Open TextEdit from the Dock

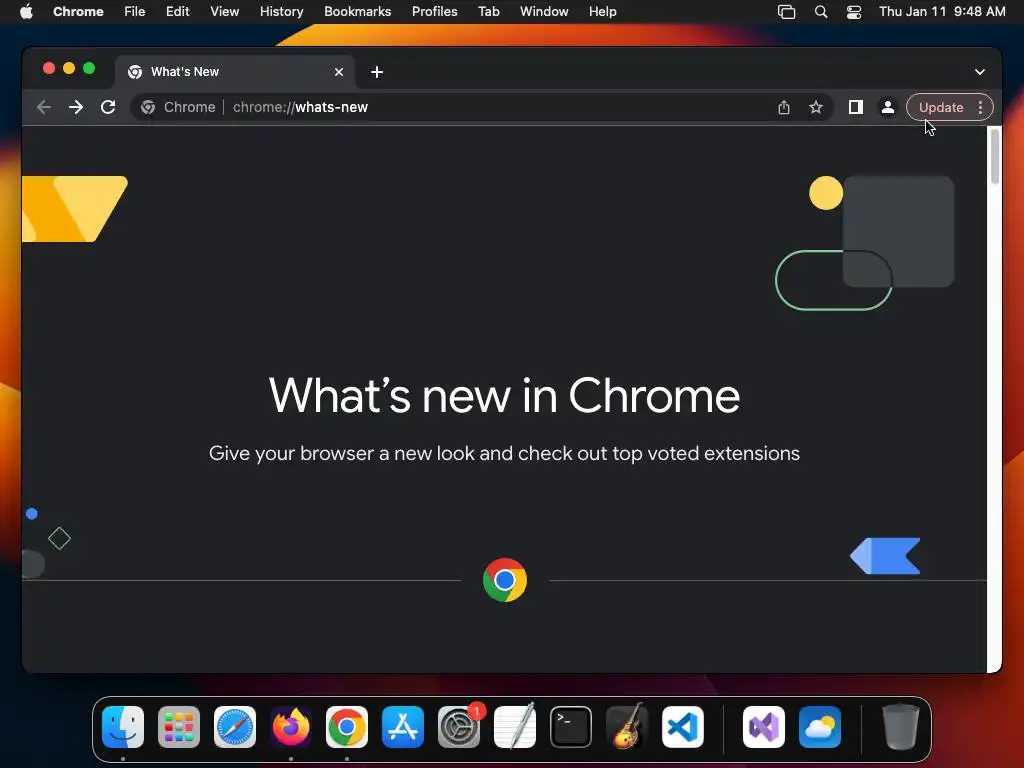(515, 727)
